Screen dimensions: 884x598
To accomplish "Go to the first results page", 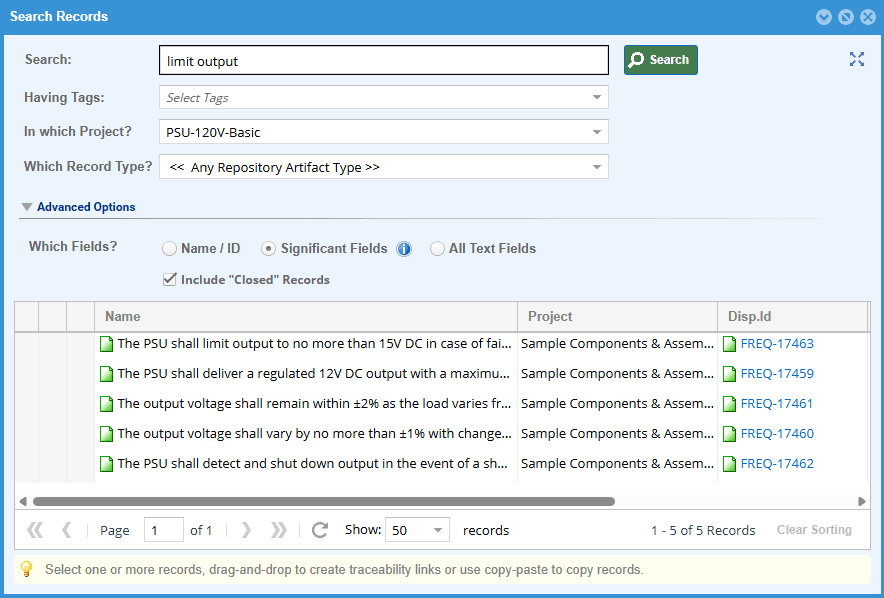I will click(35, 530).
